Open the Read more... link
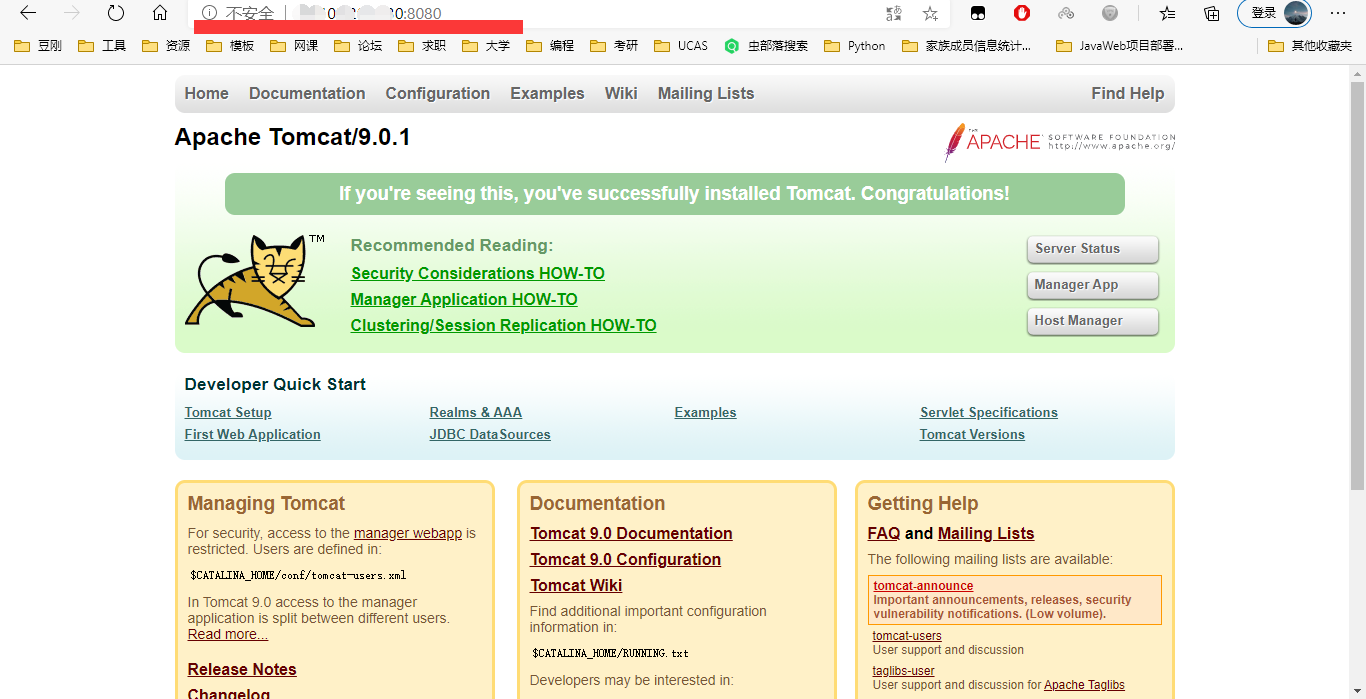 [x=228, y=634]
